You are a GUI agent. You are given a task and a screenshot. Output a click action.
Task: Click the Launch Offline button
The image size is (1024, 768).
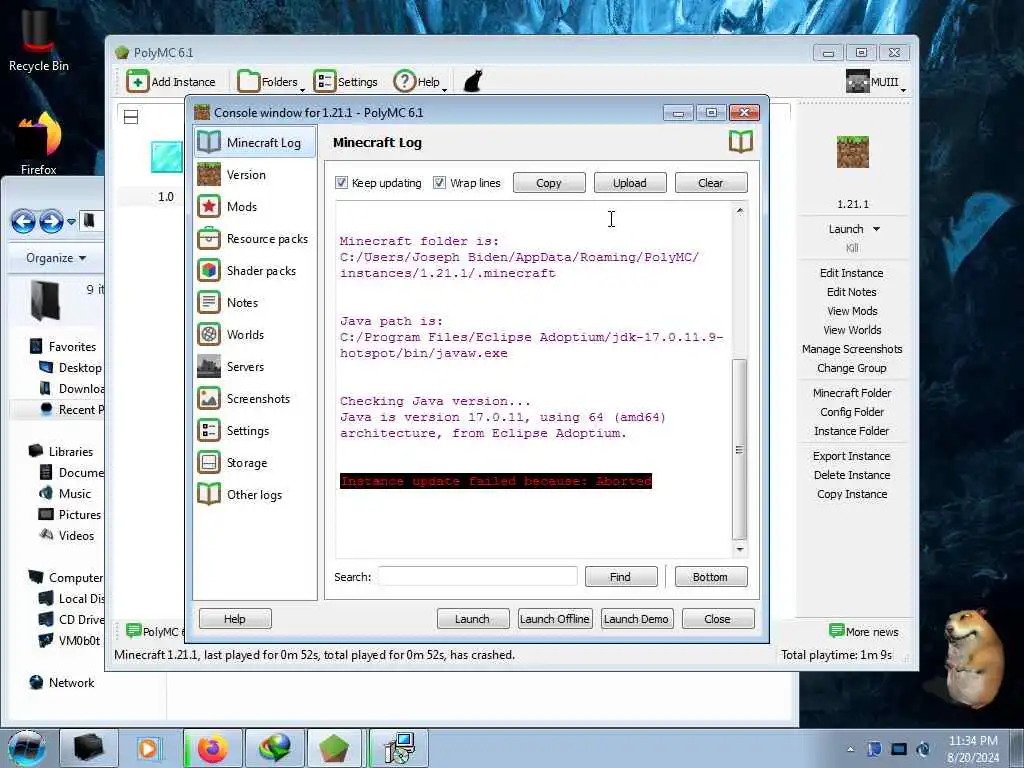point(555,618)
